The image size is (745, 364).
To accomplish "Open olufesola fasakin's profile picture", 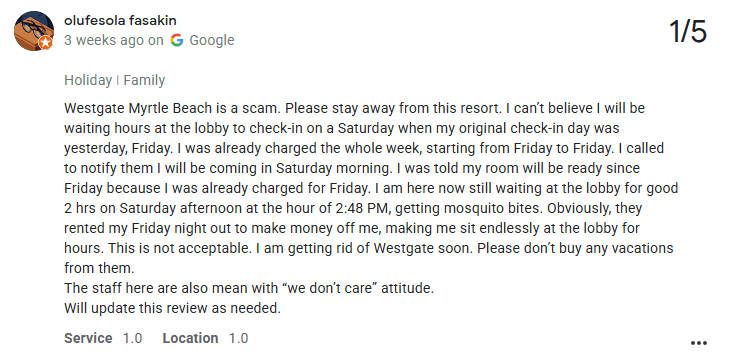I will pyautogui.click(x=34, y=31).
